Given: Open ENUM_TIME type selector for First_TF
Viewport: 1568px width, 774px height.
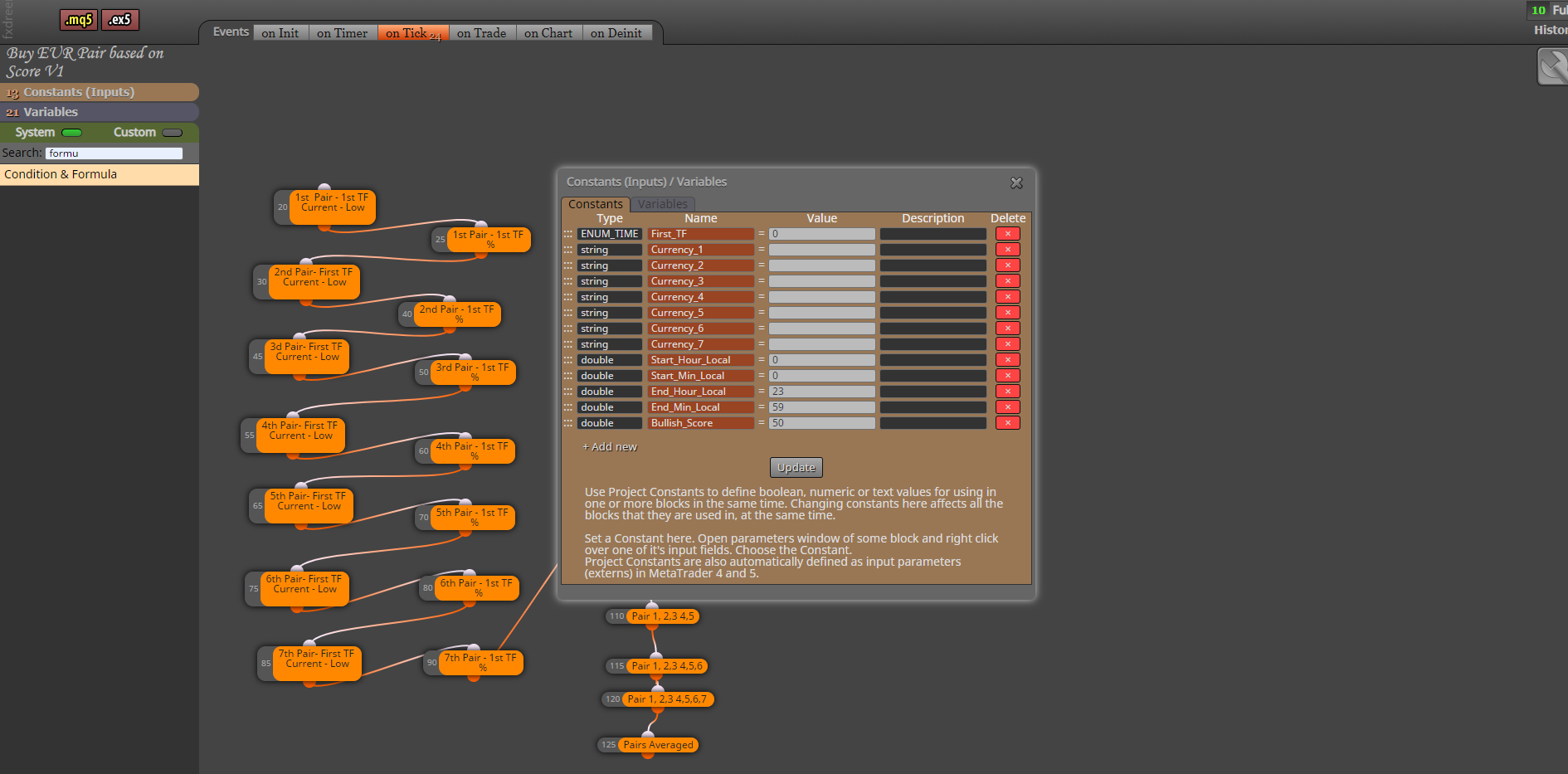Looking at the screenshot, I should click(x=610, y=234).
